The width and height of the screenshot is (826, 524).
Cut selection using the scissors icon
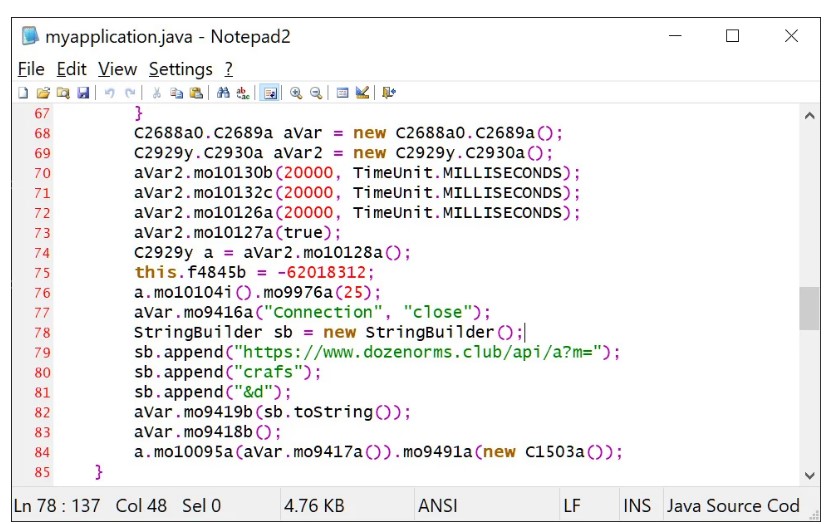[x=156, y=93]
